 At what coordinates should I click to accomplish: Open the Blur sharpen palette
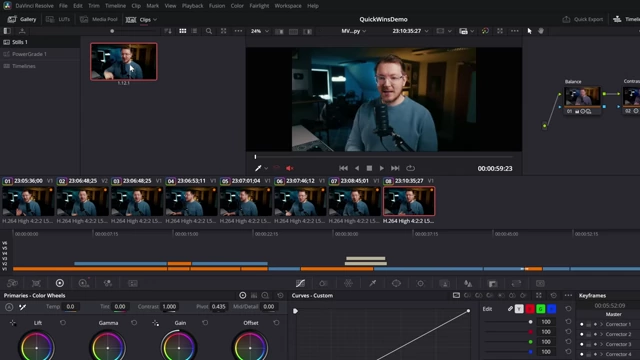468,283
